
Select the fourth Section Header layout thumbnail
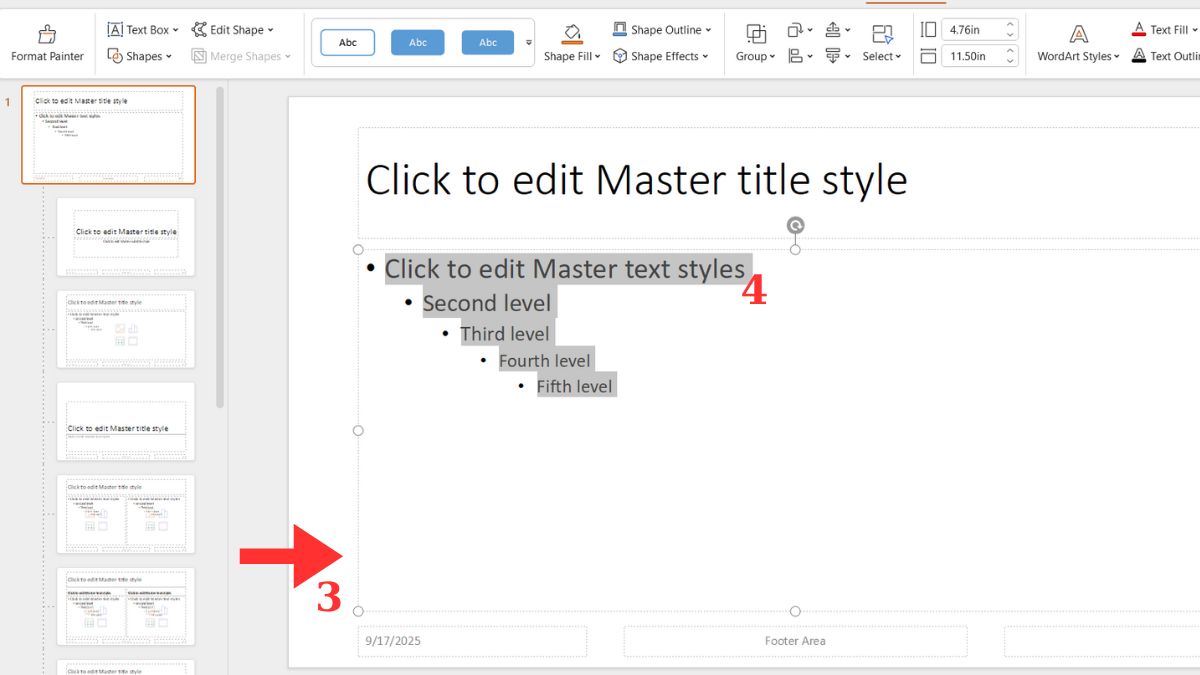pyautogui.click(x=126, y=421)
